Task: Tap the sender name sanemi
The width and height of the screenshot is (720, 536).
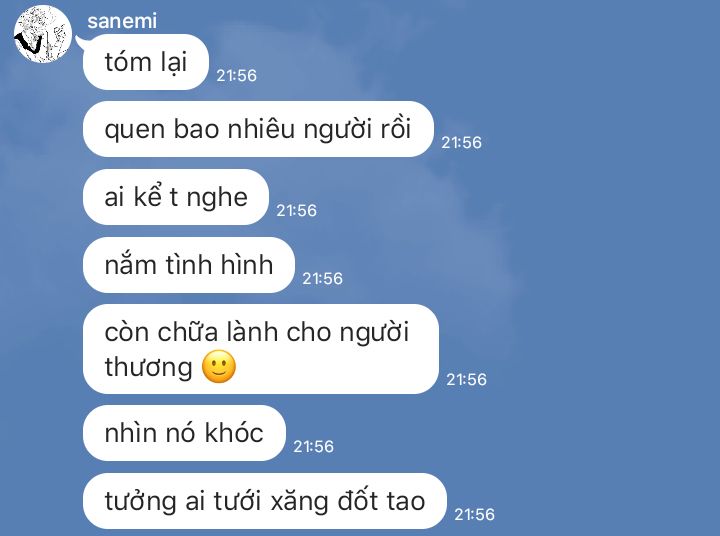Action: [122, 21]
